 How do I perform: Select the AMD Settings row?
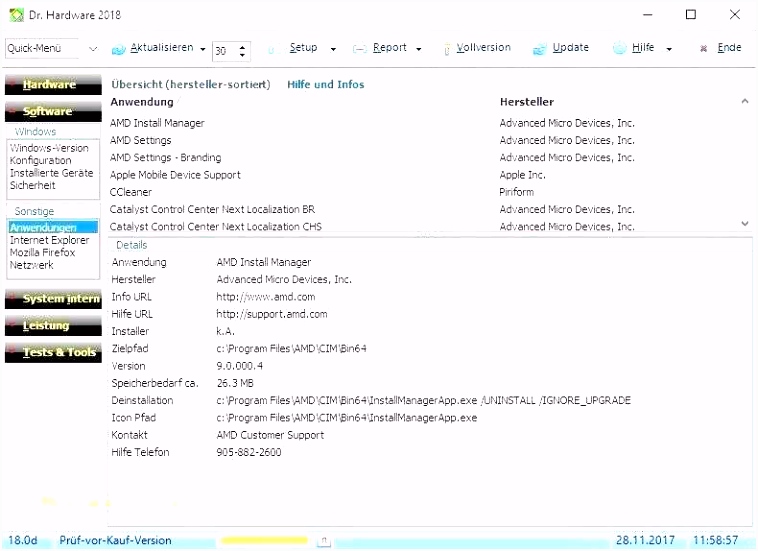coord(141,141)
